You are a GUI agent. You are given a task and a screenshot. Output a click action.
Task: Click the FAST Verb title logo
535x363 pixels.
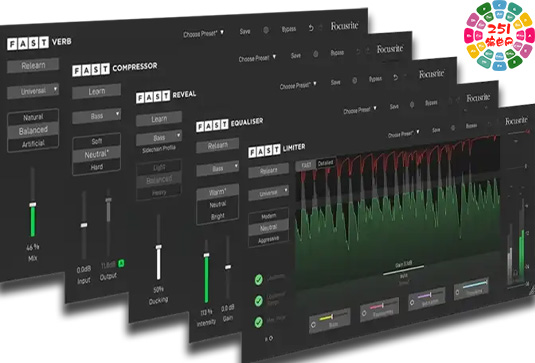tap(39, 43)
